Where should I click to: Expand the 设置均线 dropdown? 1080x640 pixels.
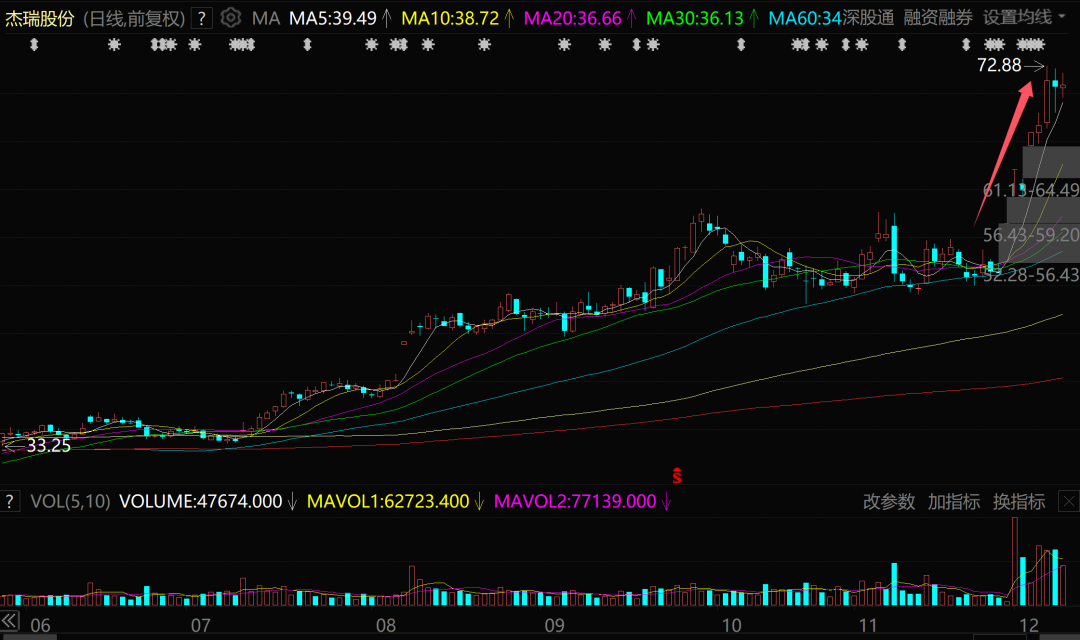click(1024, 17)
